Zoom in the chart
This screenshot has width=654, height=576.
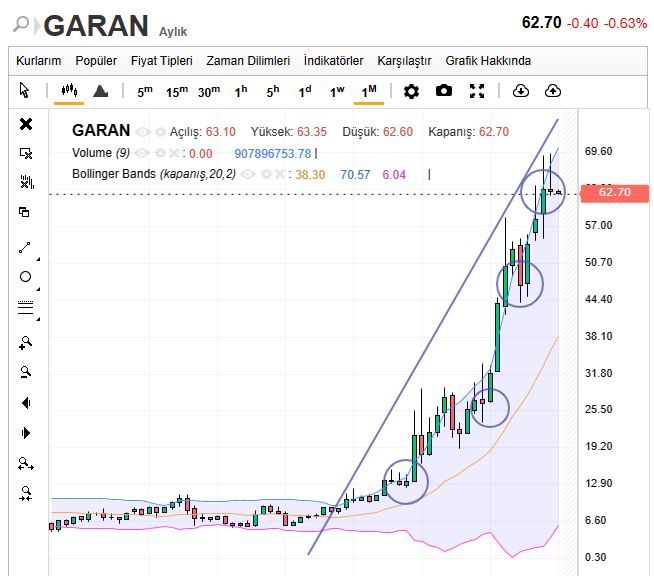[25, 343]
